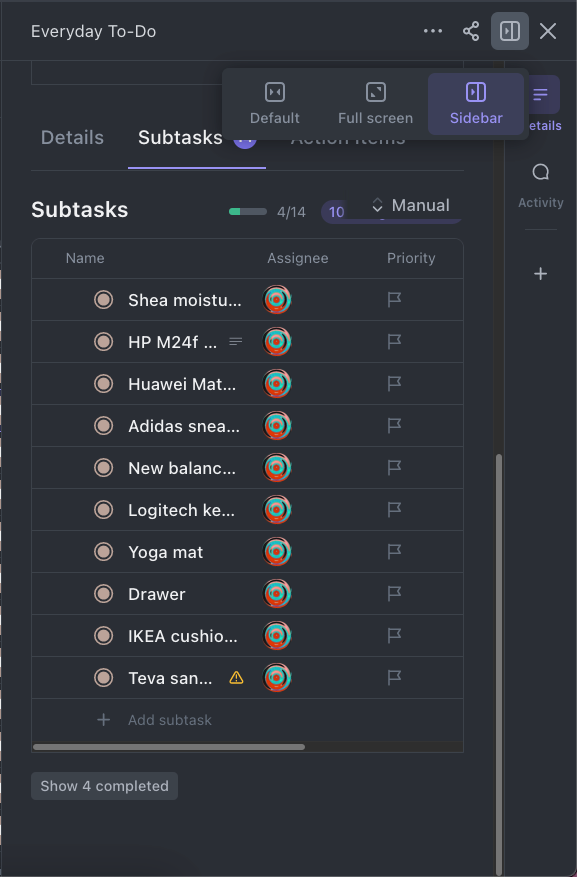The width and height of the screenshot is (577, 877).
Task: Click assignee avatar for Teva sandals subtask
Action: pyautogui.click(x=277, y=678)
